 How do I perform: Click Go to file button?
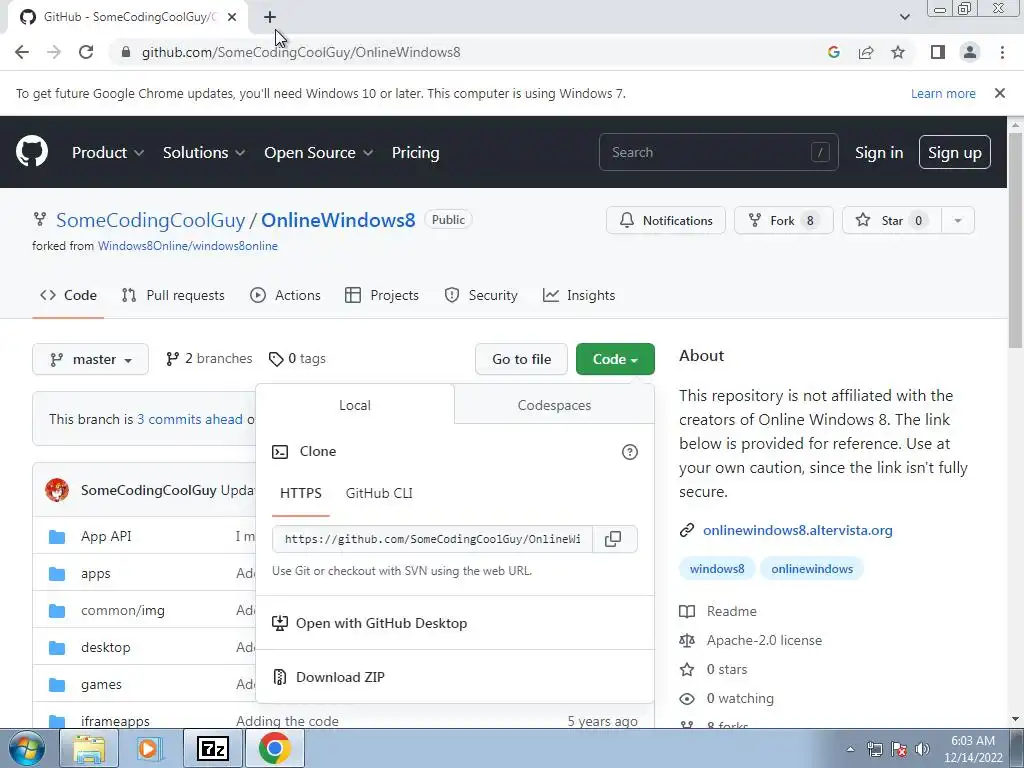coord(521,359)
